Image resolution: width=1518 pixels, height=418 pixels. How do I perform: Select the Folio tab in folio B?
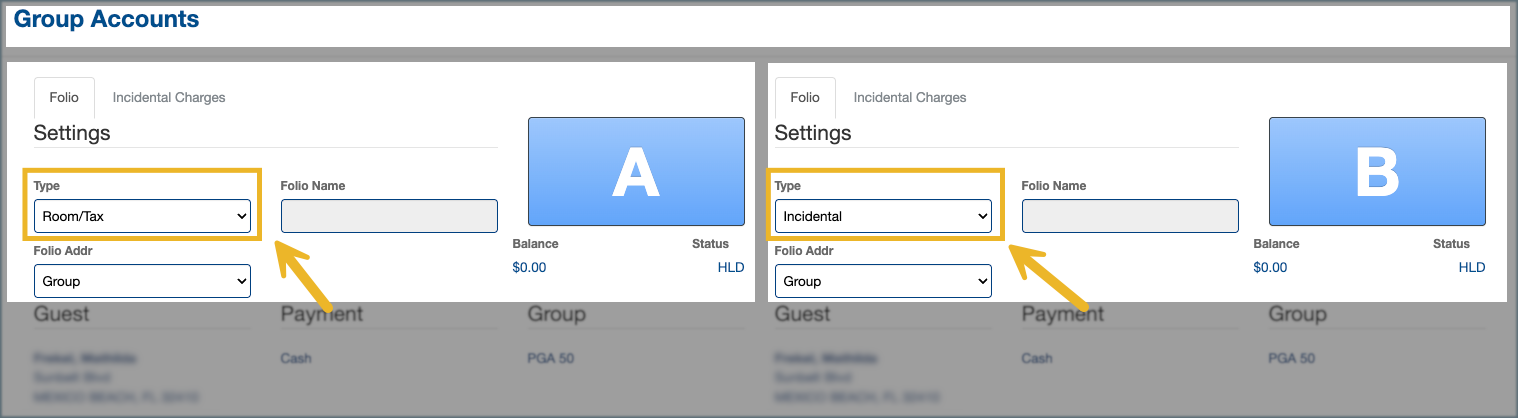805,98
